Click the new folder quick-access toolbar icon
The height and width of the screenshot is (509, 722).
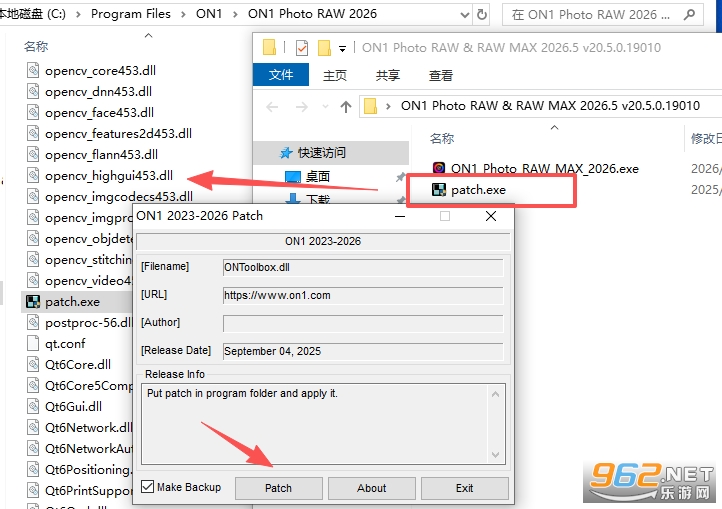point(324,47)
